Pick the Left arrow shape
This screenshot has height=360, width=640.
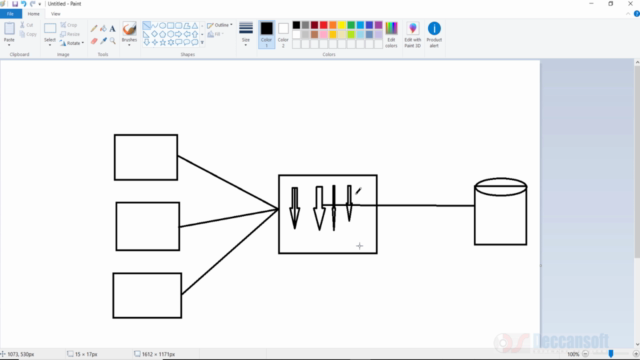(x=187, y=34)
